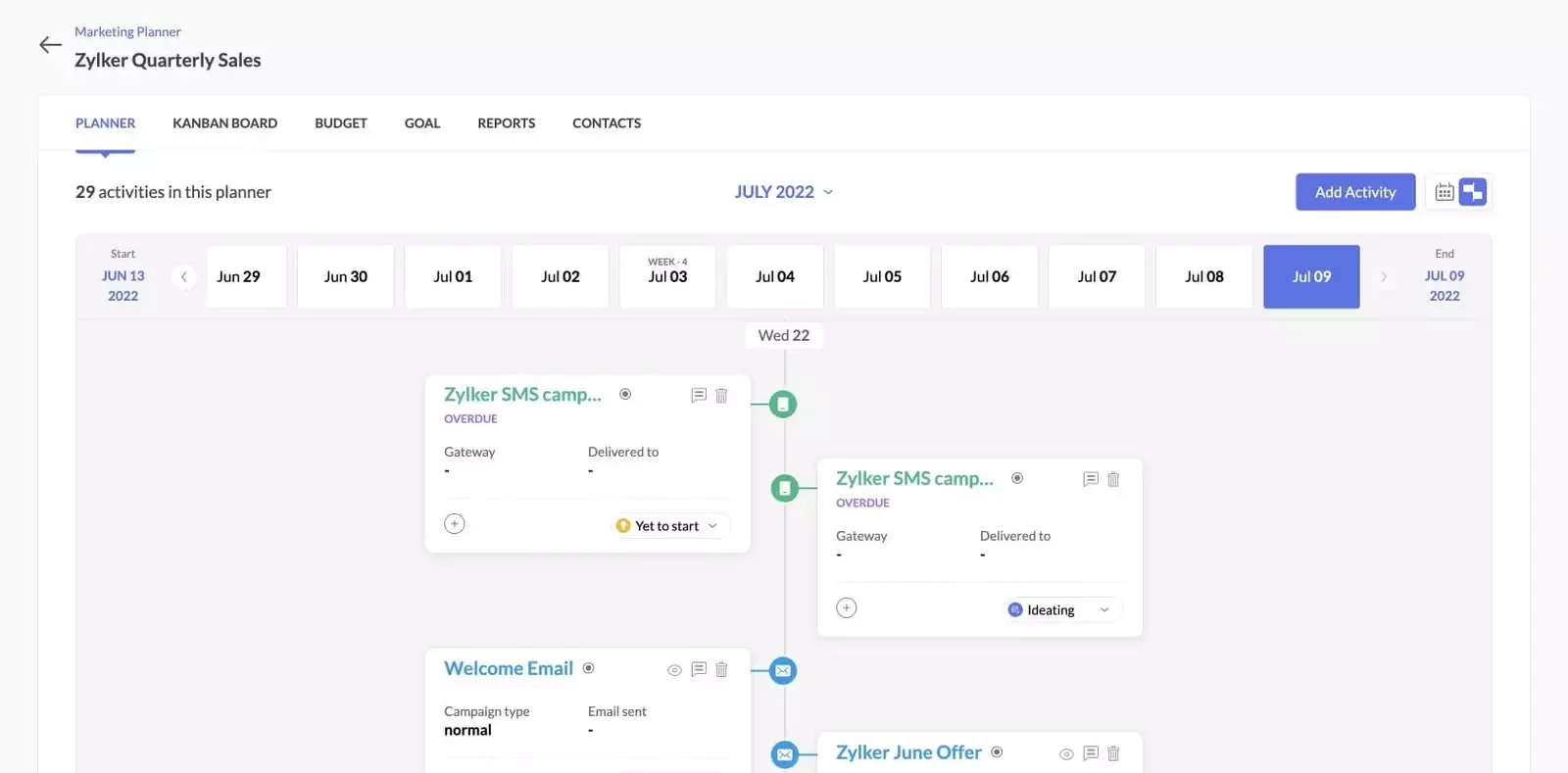Click the back arrow beside Marketing Planner
This screenshot has height=773, width=1568.
click(x=50, y=45)
